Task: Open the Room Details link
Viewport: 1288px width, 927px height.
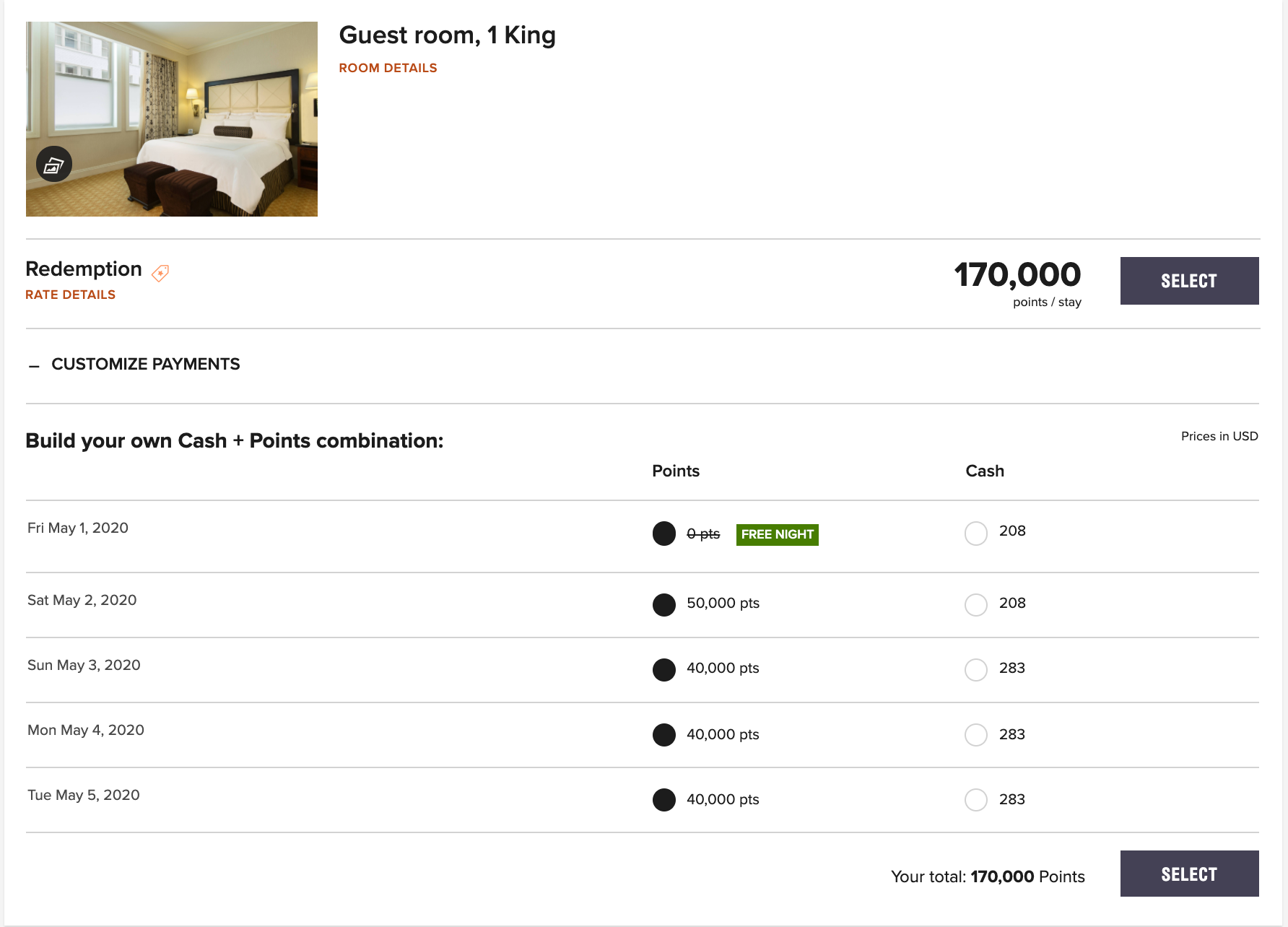Action: [x=388, y=68]
